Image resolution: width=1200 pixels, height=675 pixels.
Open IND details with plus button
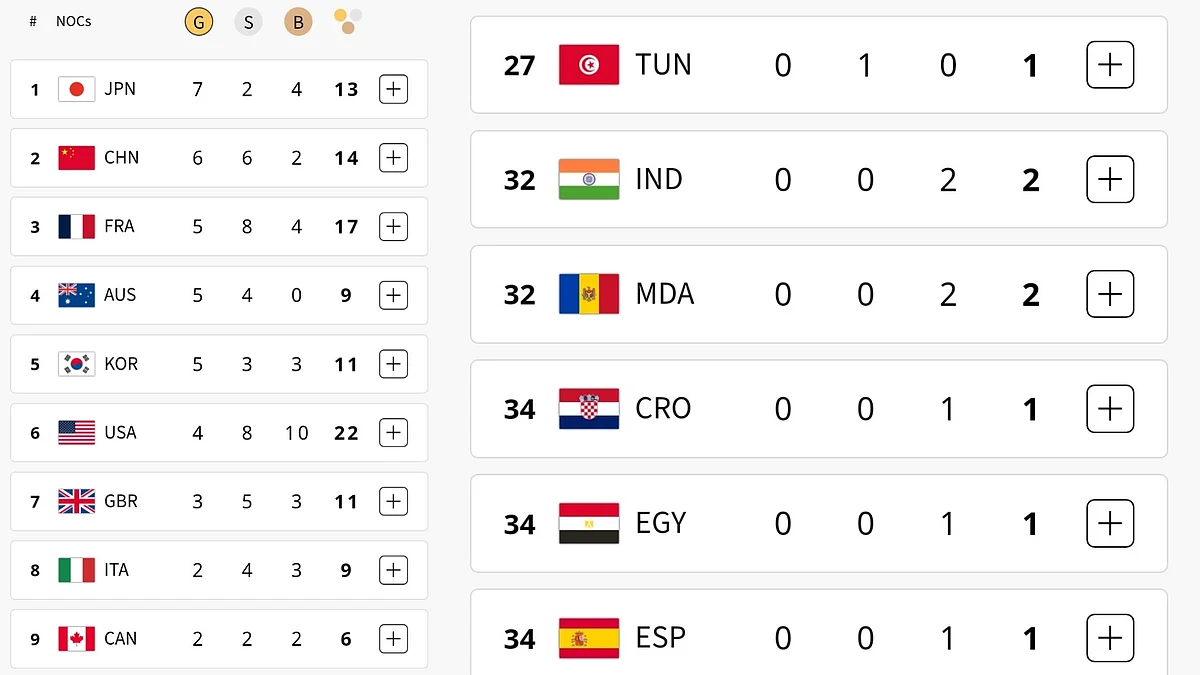pyautogui.click(x=1110, y=180)
